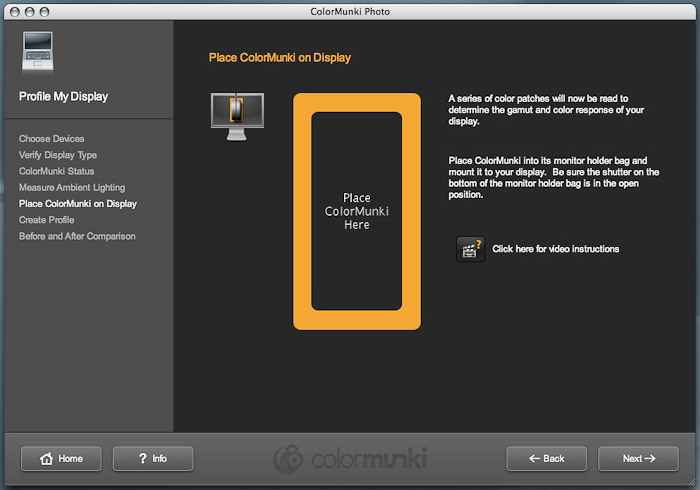Screen dimensions: 700x490
Task: Click the ColorMunki logo in the bottom bar
Action: pyautogui.click(x=350, y=459)
